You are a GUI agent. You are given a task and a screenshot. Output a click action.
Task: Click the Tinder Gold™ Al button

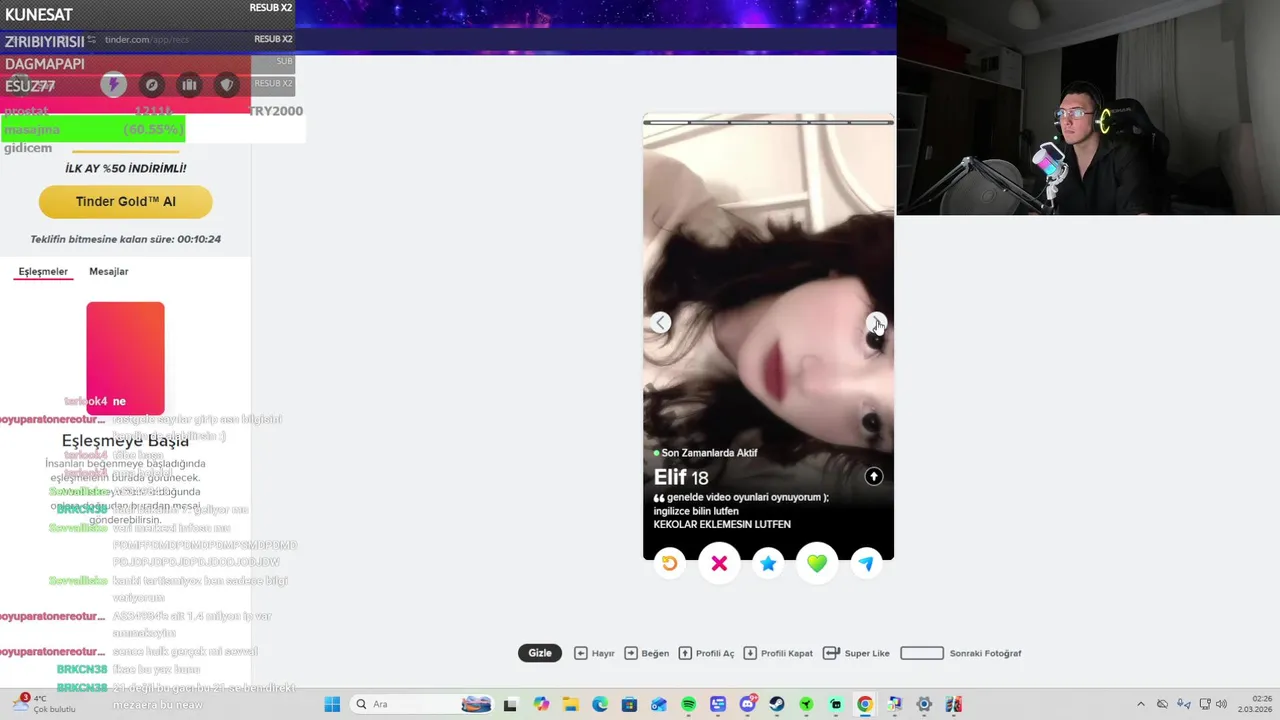[x=126, y=202]
